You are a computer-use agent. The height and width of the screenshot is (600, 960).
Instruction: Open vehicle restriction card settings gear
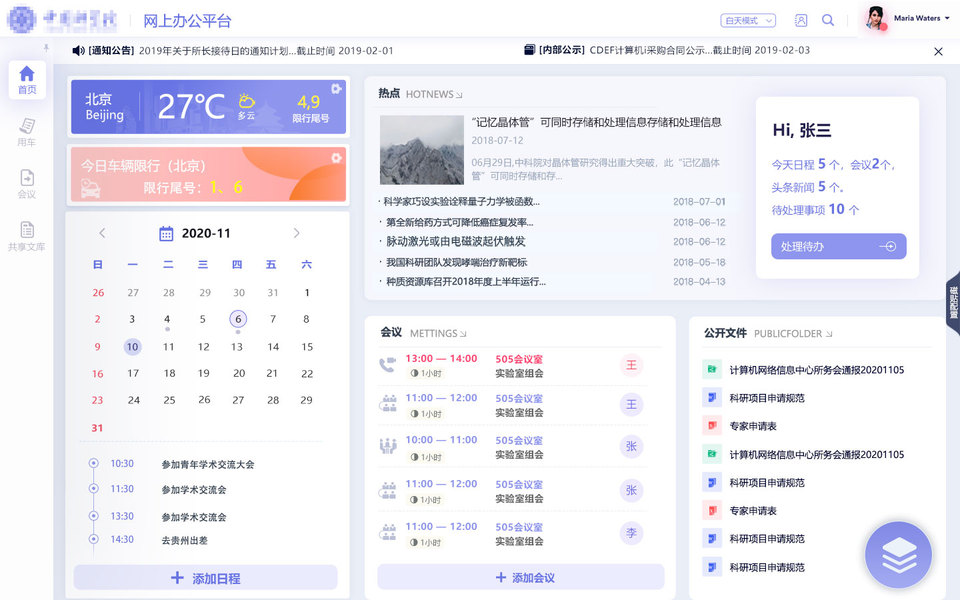pyautogui.click(x=336, y=158)
